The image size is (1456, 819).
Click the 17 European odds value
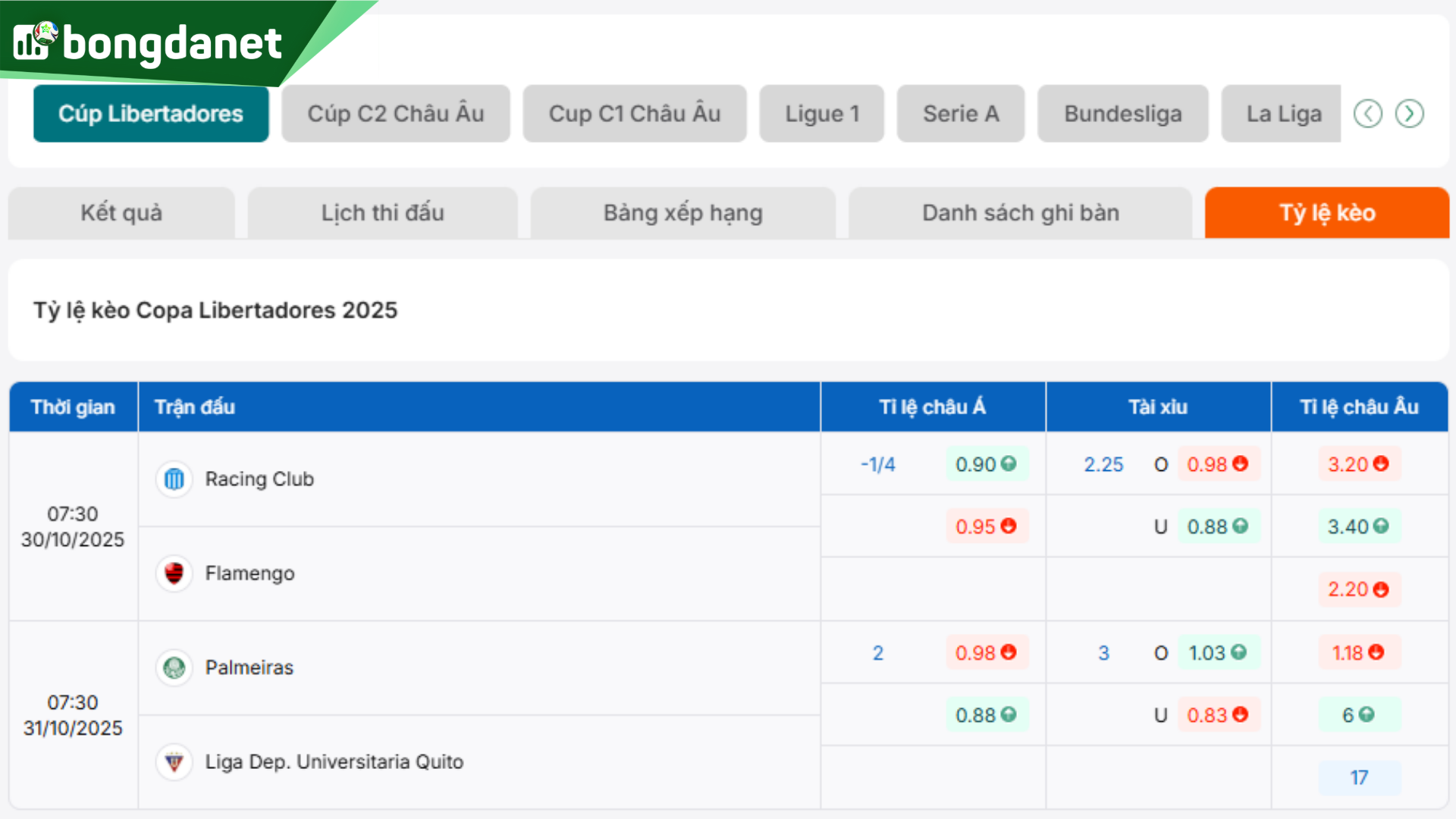(x=1359, y=777)
